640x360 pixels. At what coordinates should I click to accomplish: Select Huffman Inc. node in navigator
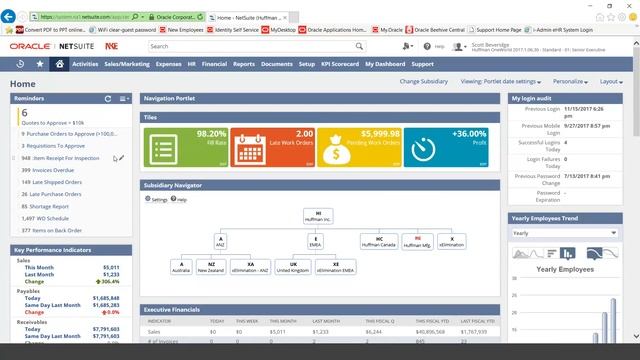point(318,216)
